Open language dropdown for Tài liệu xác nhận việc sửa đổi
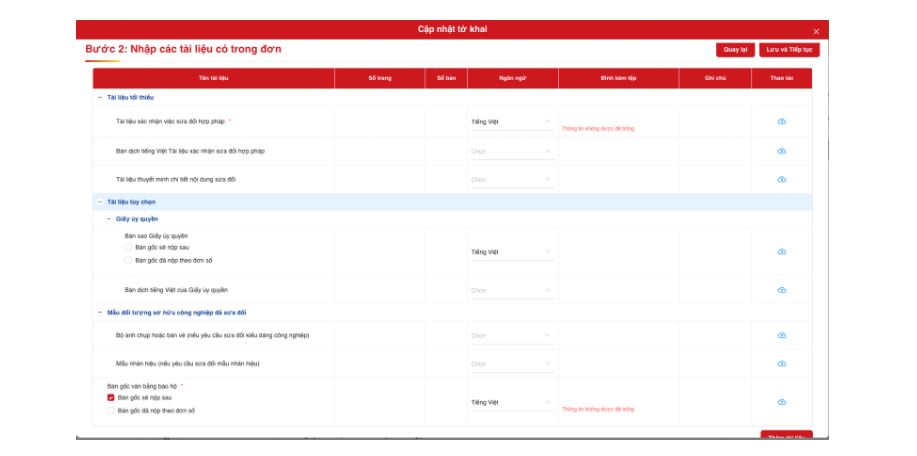Viewport: 917px width, 456px height. [511, 122]
